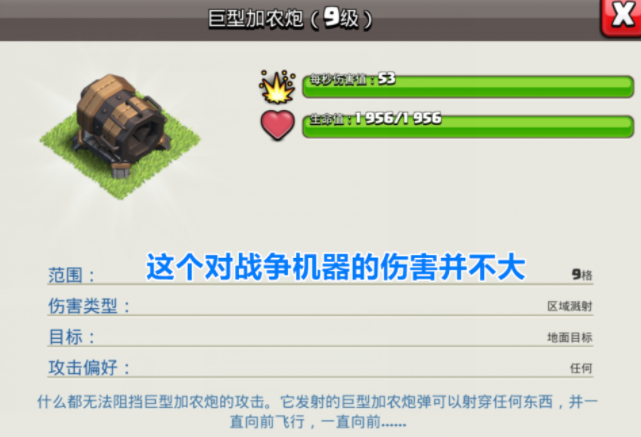The width and height of the screenshot is (641, 437).
Task: Click the level 9 label in title
Action: [x=341, y=18]
